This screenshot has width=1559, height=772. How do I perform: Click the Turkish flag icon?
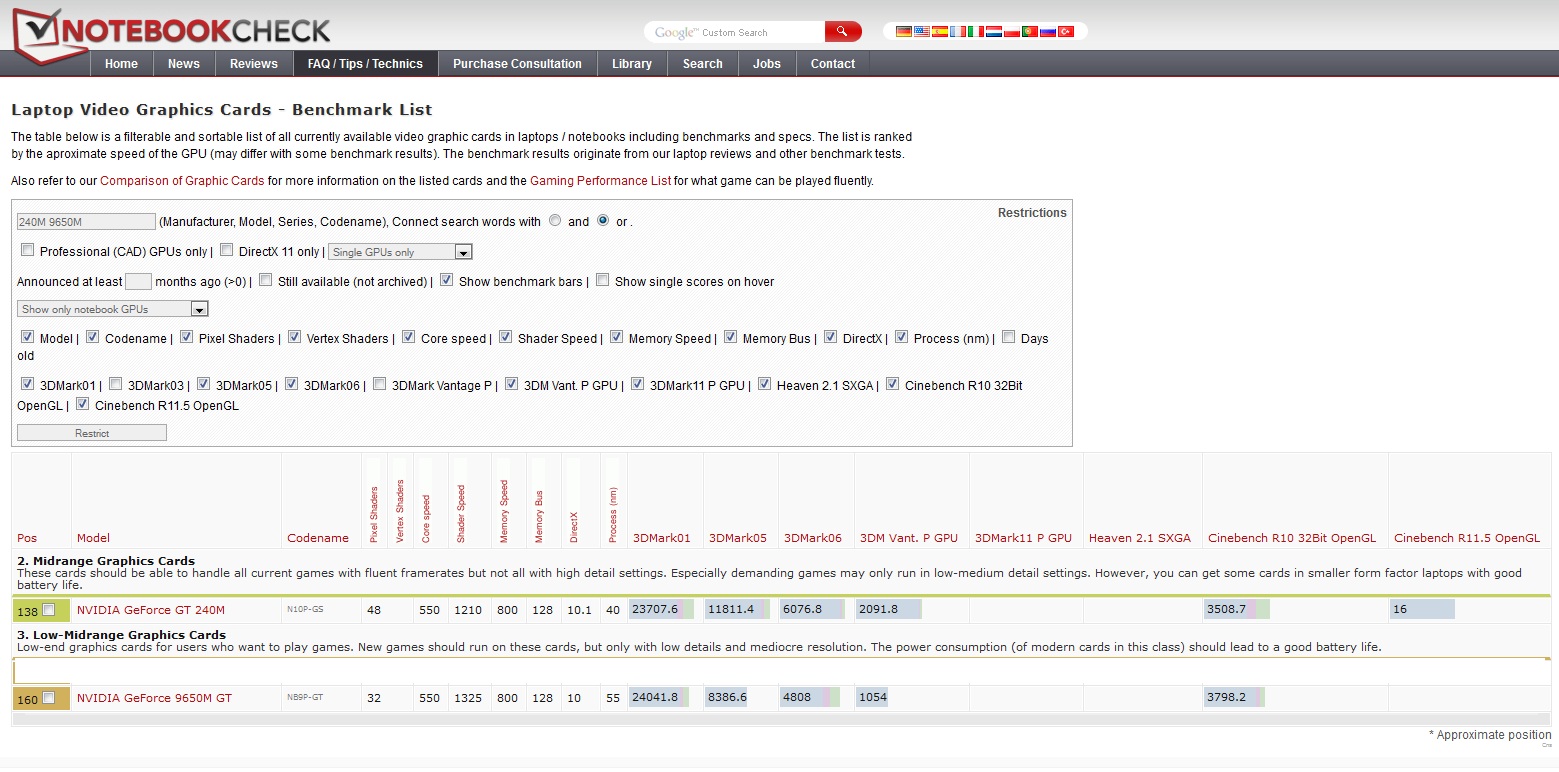click(1065, 32)
